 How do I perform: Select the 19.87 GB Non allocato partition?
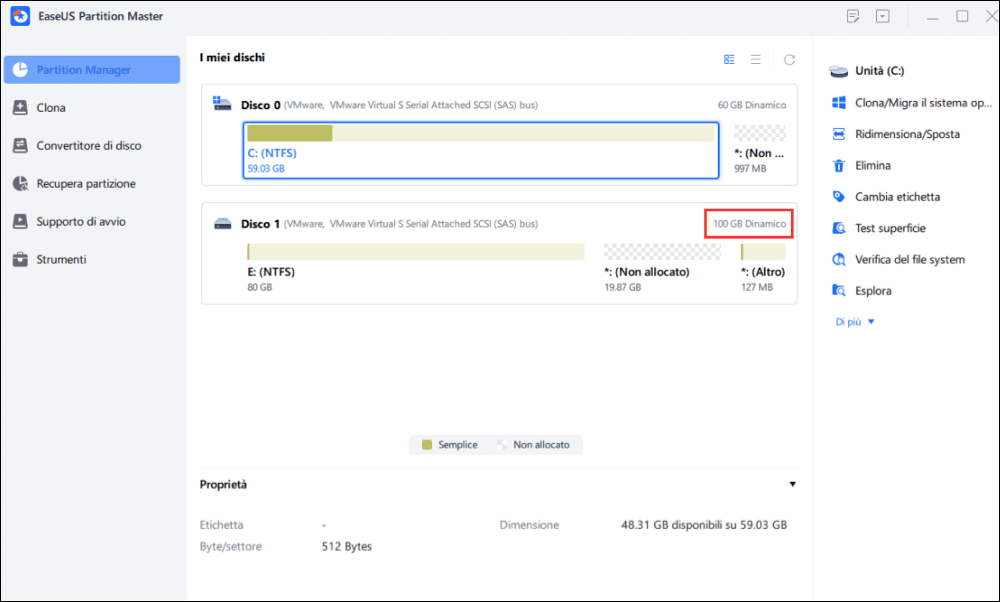pyautogui.click(x=662, y=268)
